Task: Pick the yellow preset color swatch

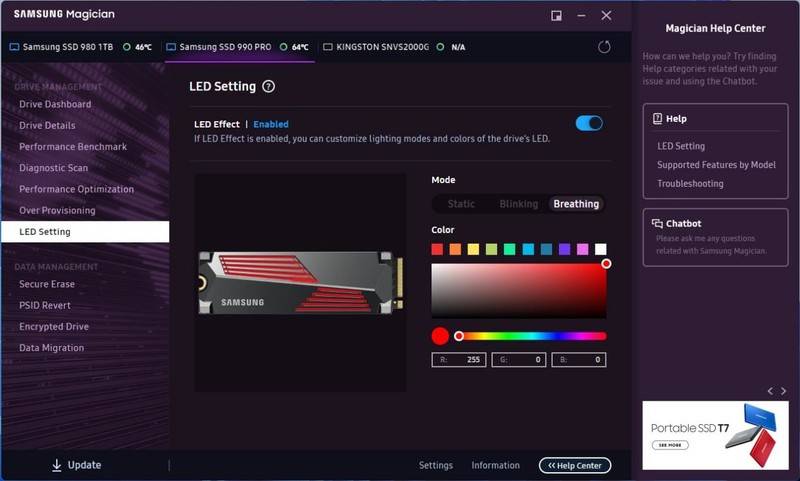Action: point(473,249)
